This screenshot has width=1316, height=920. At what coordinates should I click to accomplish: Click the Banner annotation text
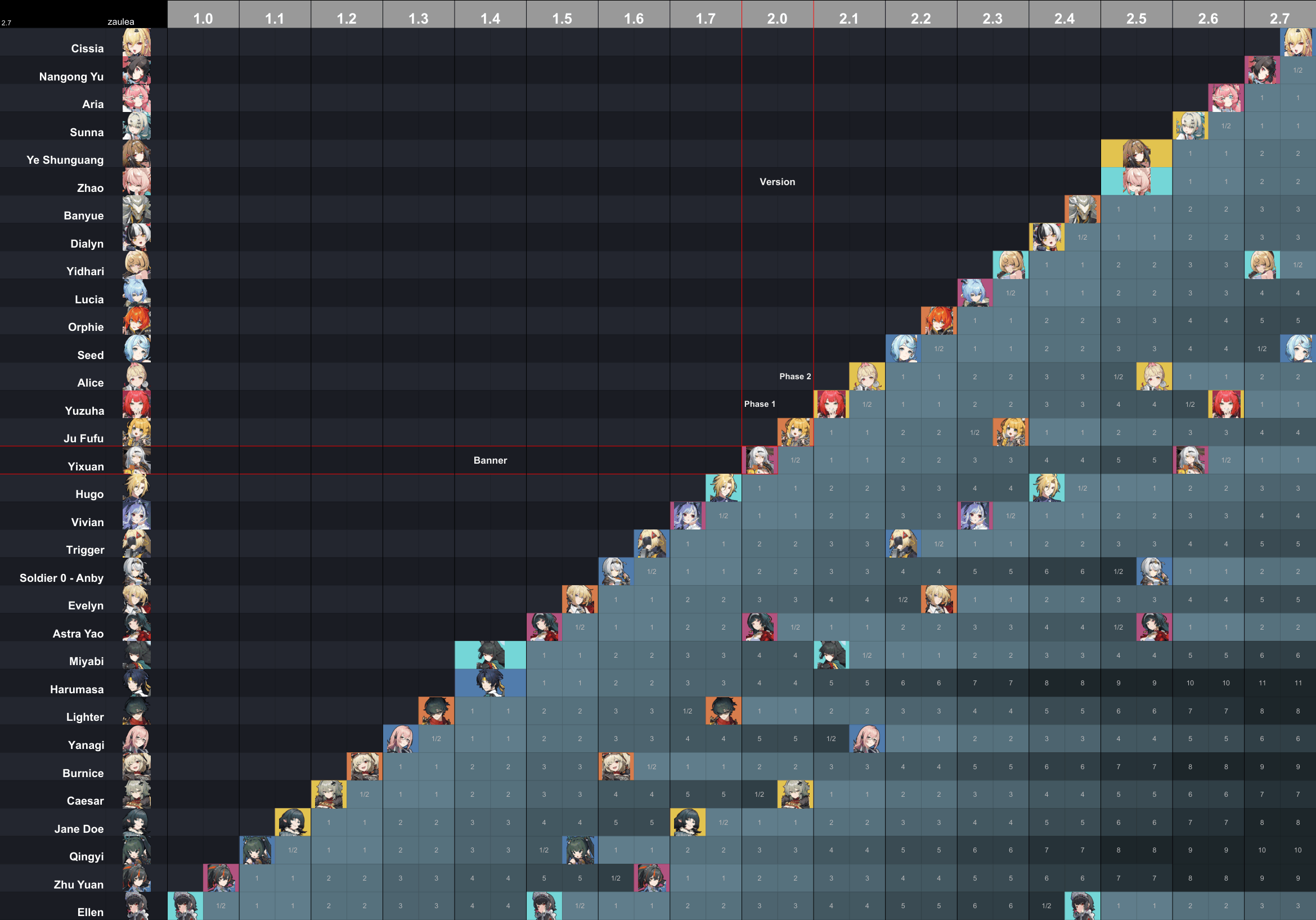pyautogui.click(x=490, y=460)
